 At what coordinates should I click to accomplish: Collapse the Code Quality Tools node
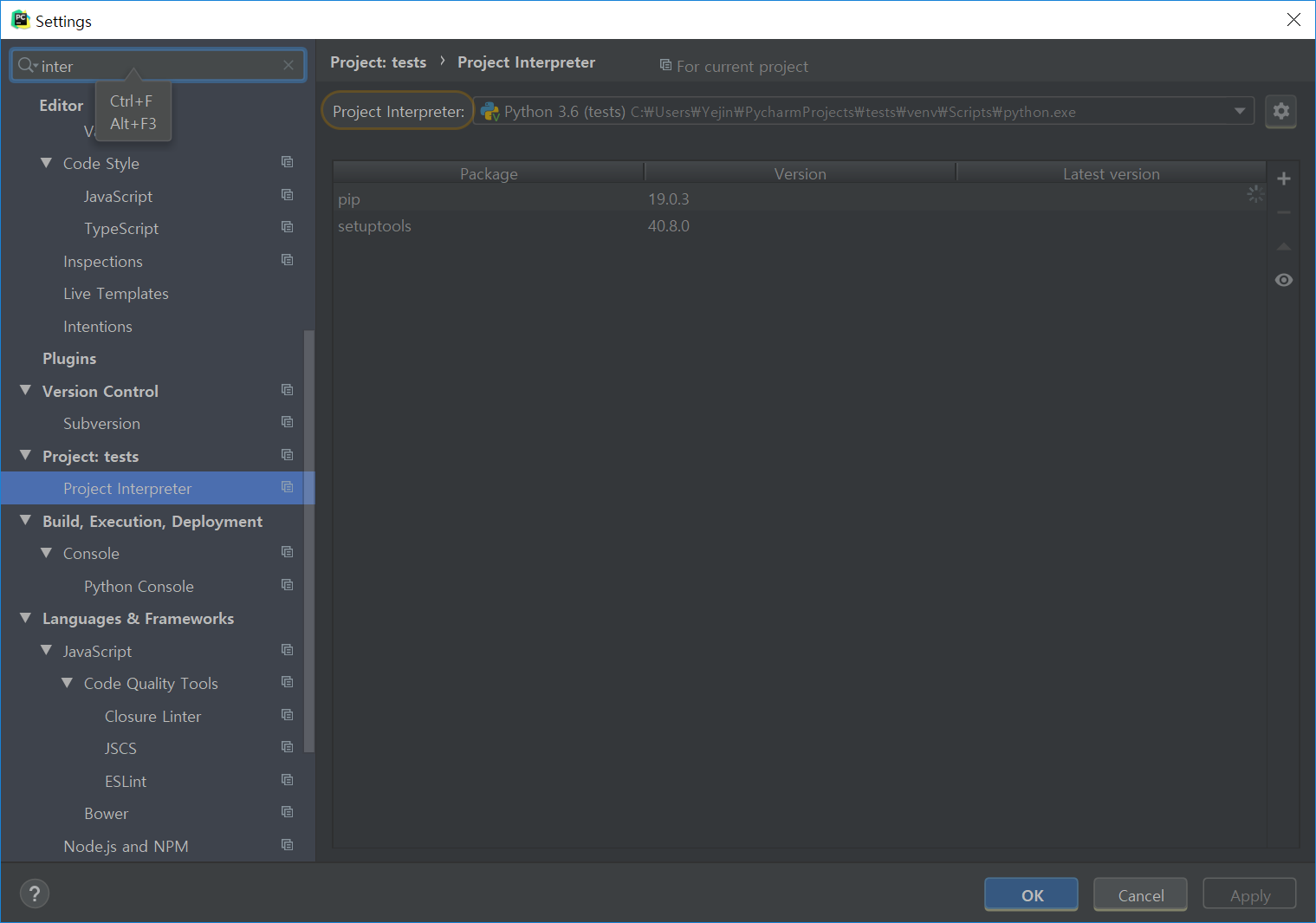(68, 683)
